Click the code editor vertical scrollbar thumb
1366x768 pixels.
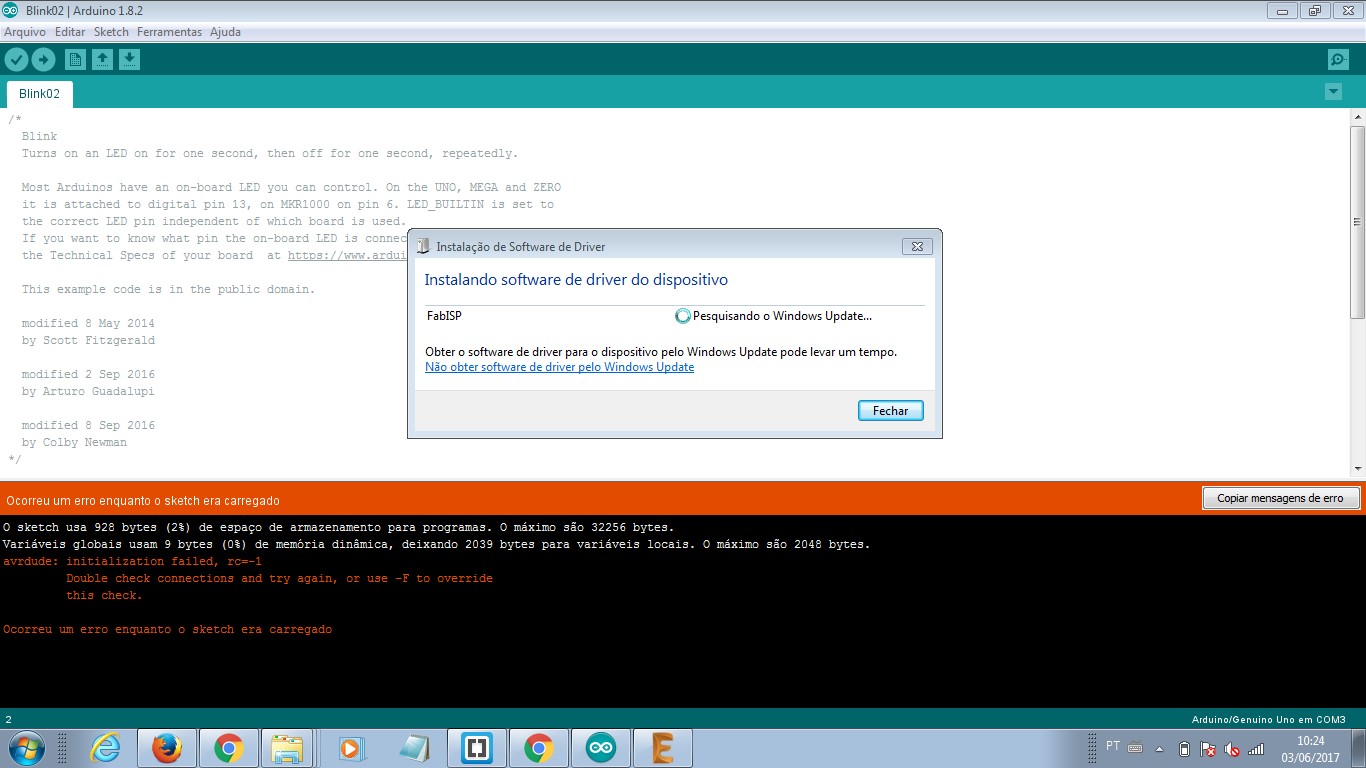[x=1357, y=222]
